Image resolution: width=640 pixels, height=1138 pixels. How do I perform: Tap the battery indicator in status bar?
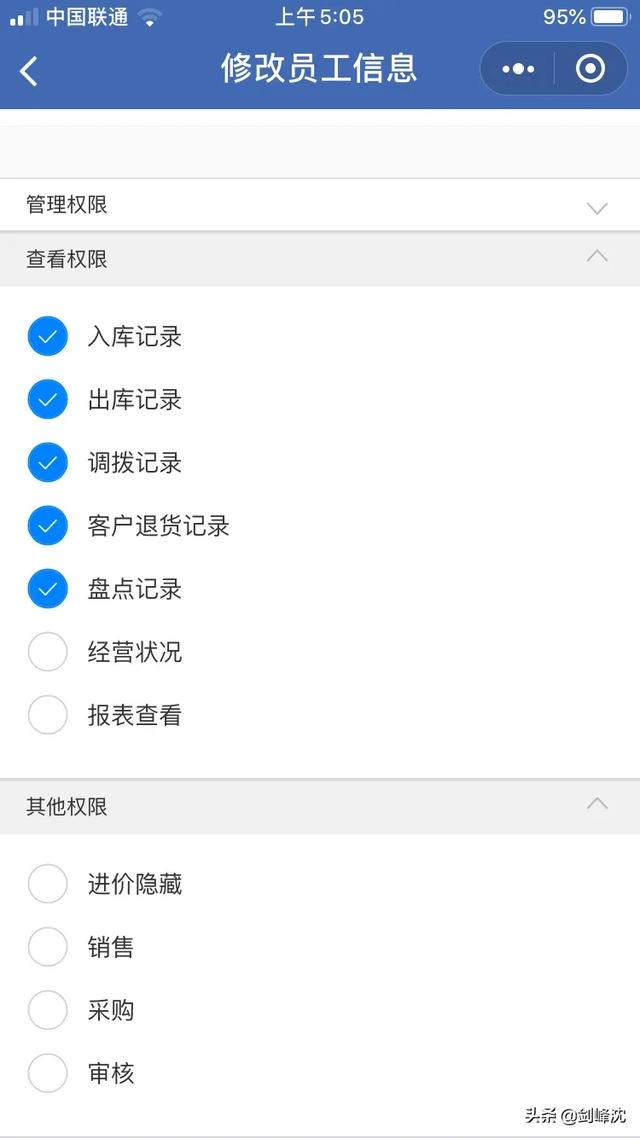click(x=610, y=17)
